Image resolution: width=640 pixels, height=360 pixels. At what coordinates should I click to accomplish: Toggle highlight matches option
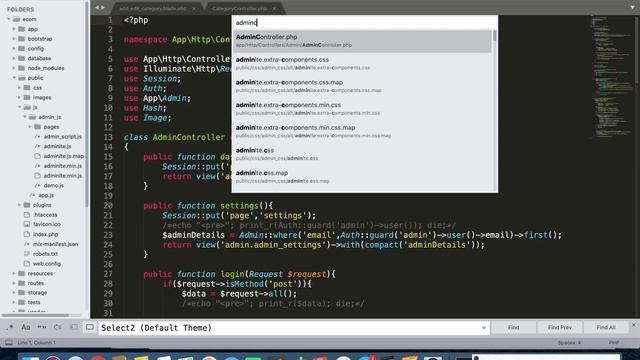coord(90,327)
